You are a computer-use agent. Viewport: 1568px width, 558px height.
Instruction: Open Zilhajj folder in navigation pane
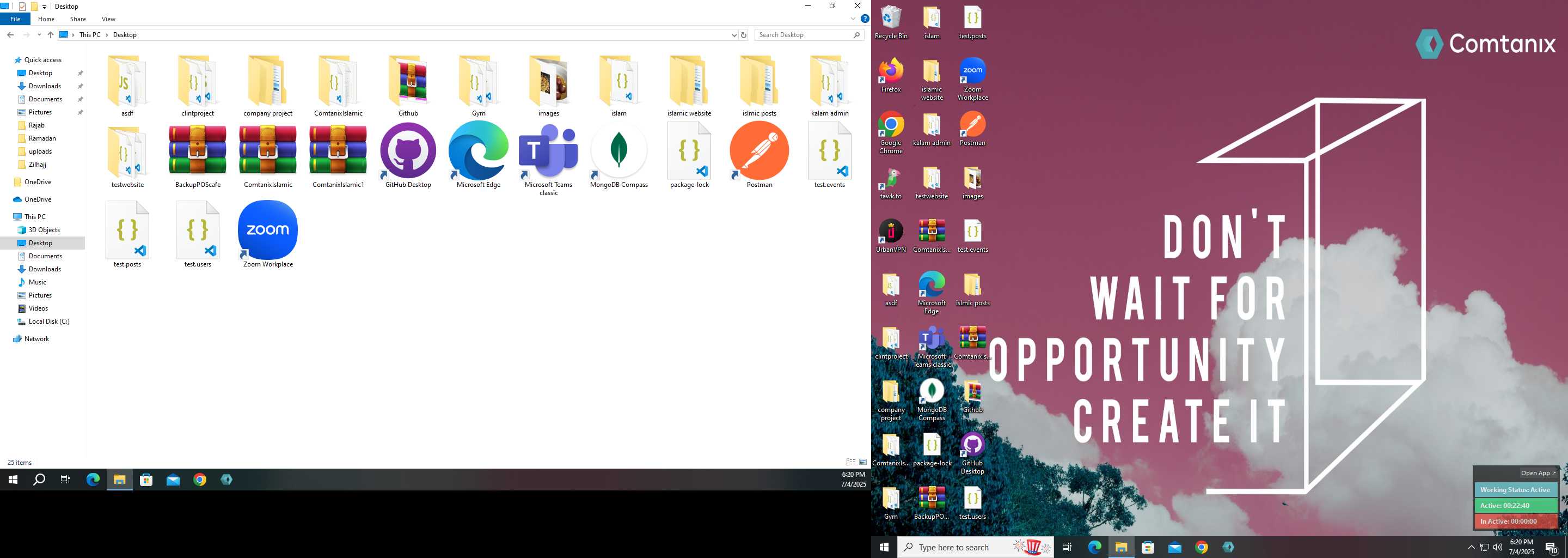click(37, 165)
